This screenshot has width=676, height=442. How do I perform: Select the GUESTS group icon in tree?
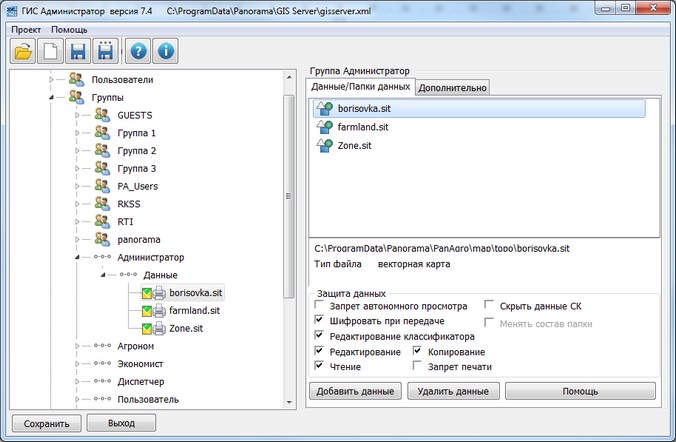102,115
